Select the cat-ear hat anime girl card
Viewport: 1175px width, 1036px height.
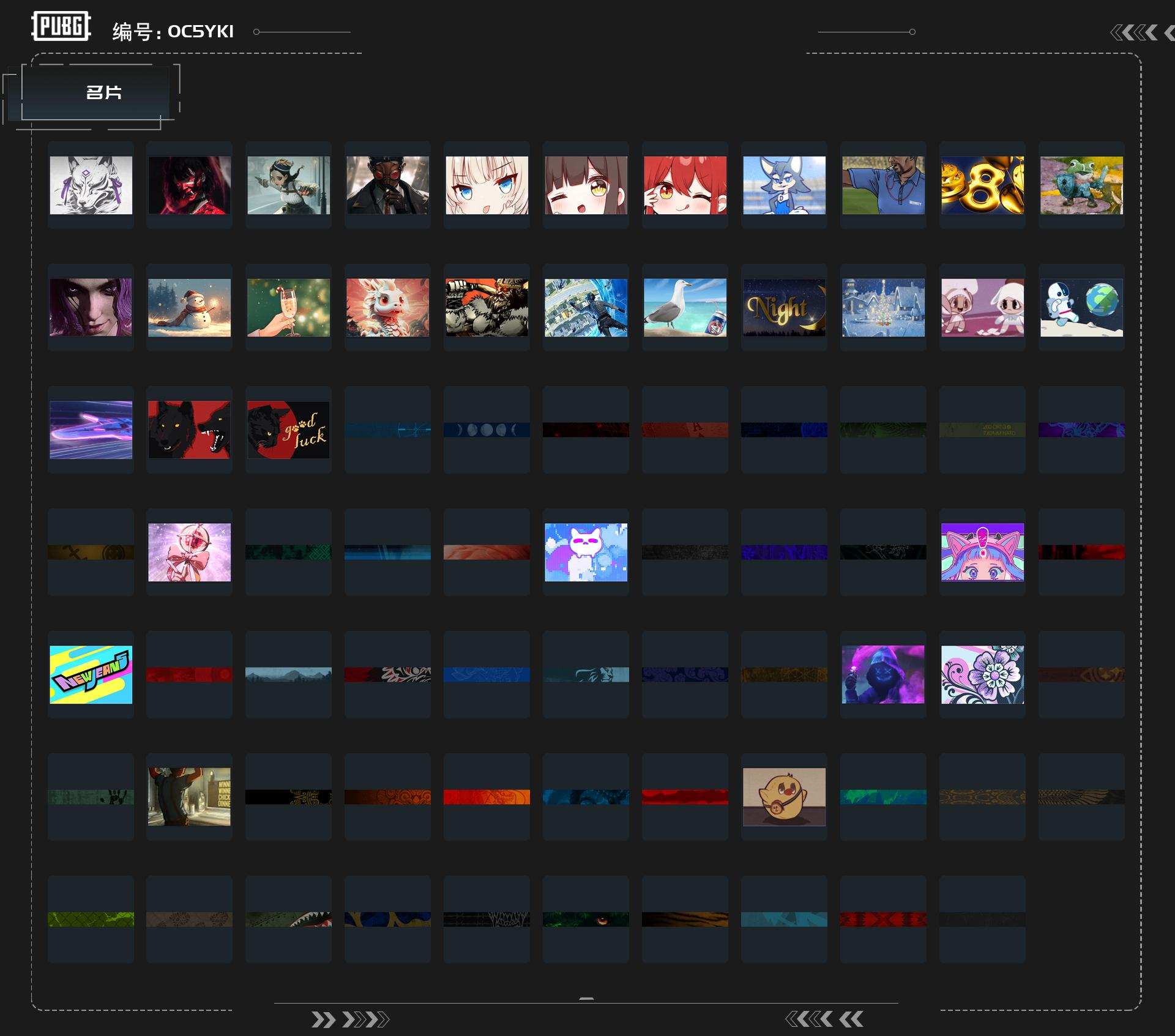point(983,552)
